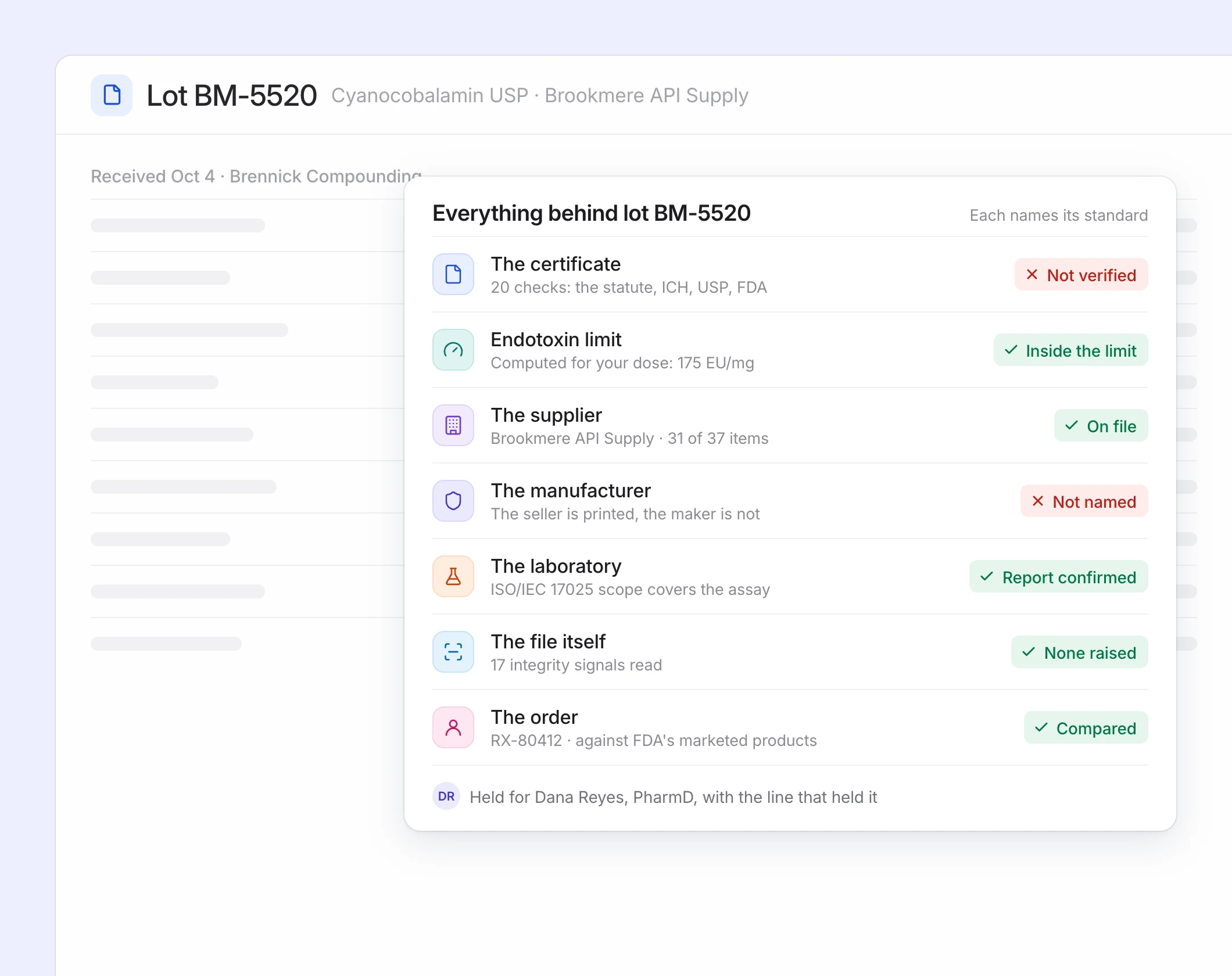Select The file itself row title

(x=548, y=642)
